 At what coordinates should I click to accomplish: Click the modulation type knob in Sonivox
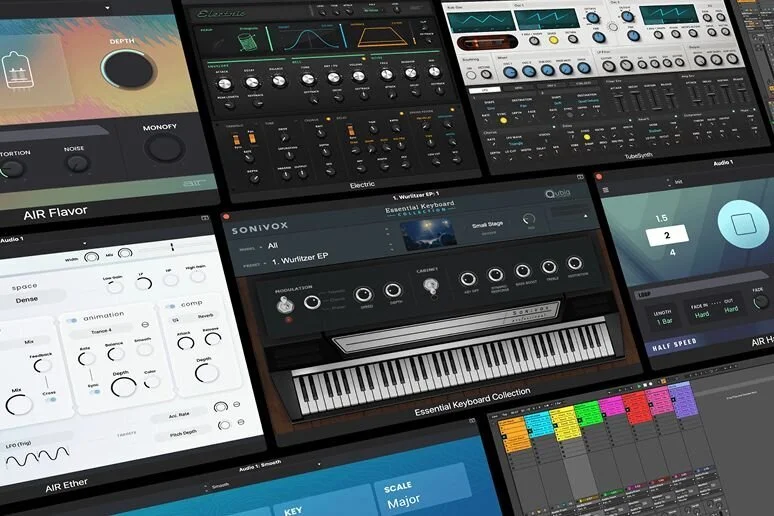click(312, 302)
